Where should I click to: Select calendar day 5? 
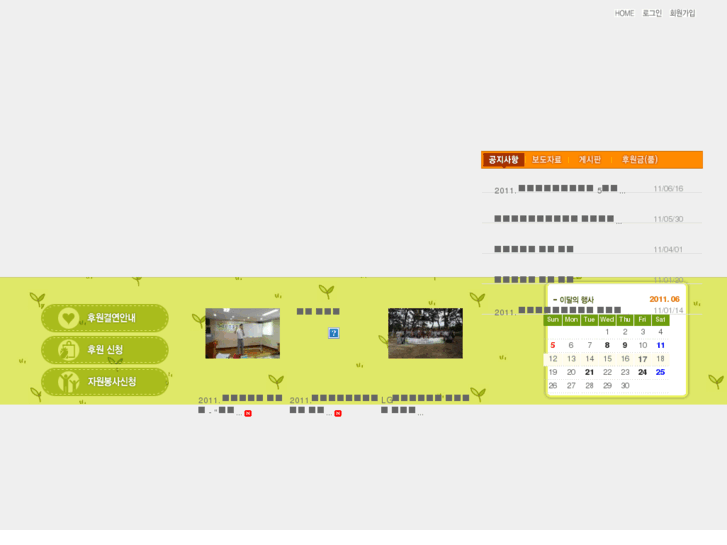[x=553, y=345]
